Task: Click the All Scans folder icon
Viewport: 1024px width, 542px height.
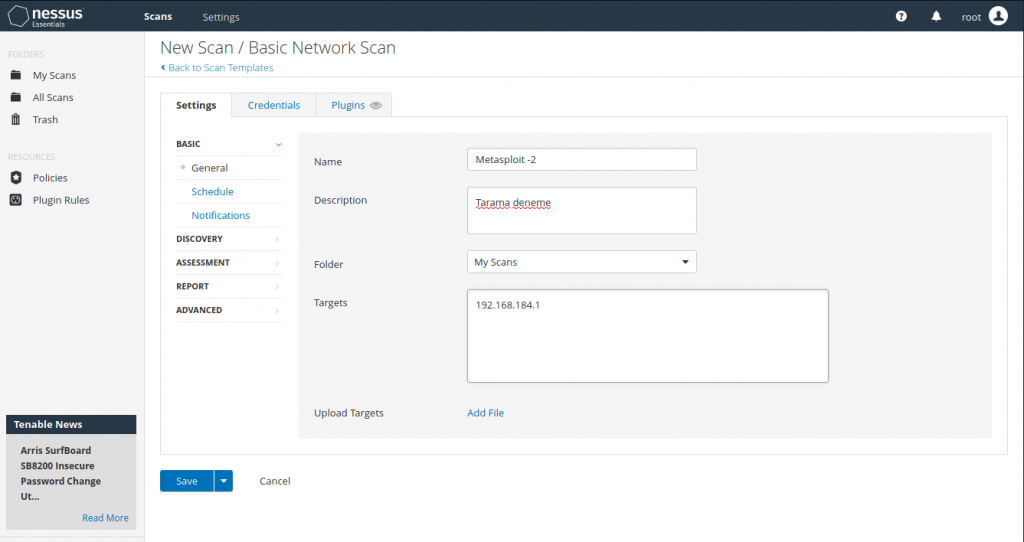Action: pos(16,97)
